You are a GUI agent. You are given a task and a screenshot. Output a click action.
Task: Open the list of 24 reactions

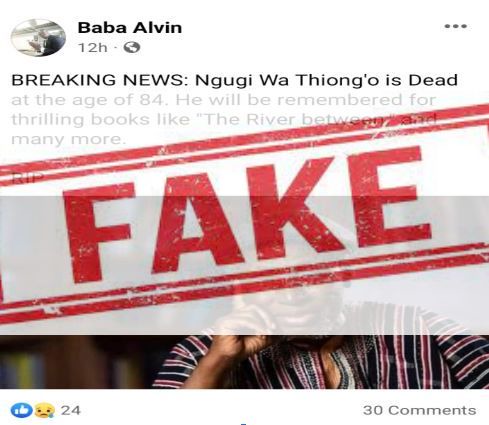coord(70,410)
